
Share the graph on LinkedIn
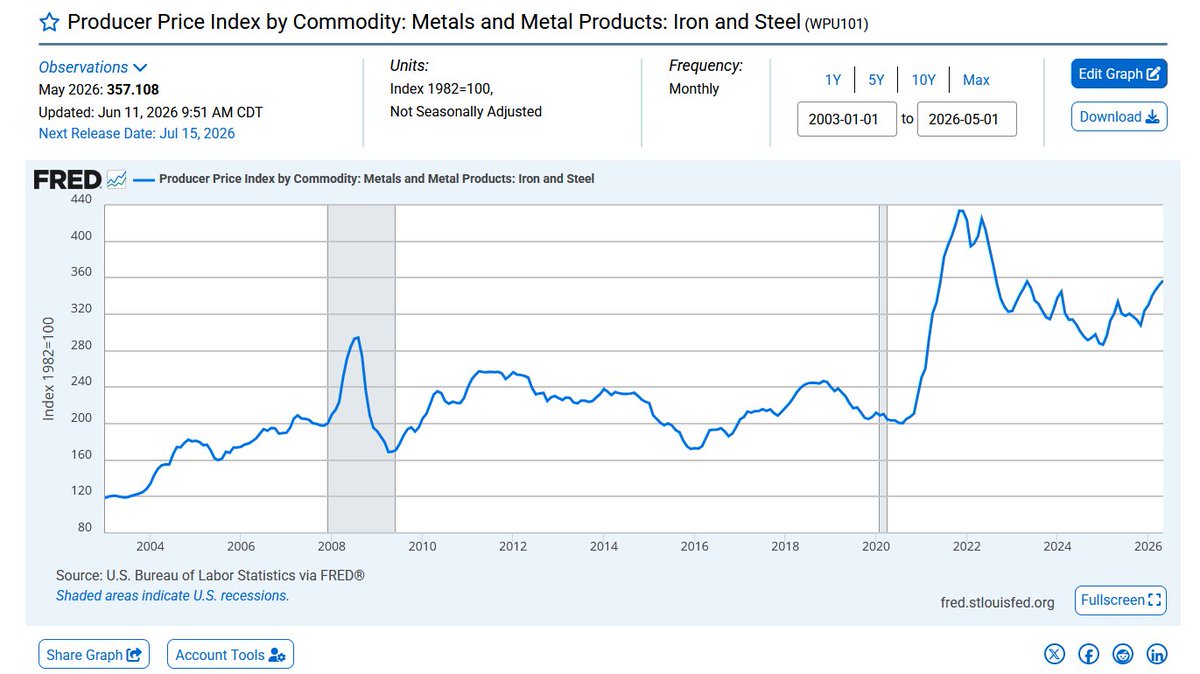[x=1157, y=654]
